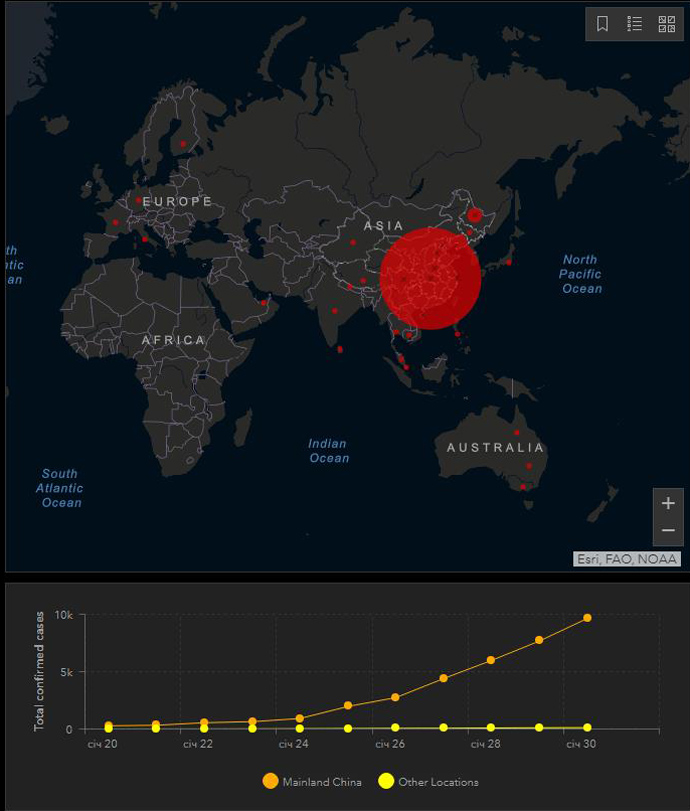
Task: Toggle the Other Locations series in legend
Action: 438,782
